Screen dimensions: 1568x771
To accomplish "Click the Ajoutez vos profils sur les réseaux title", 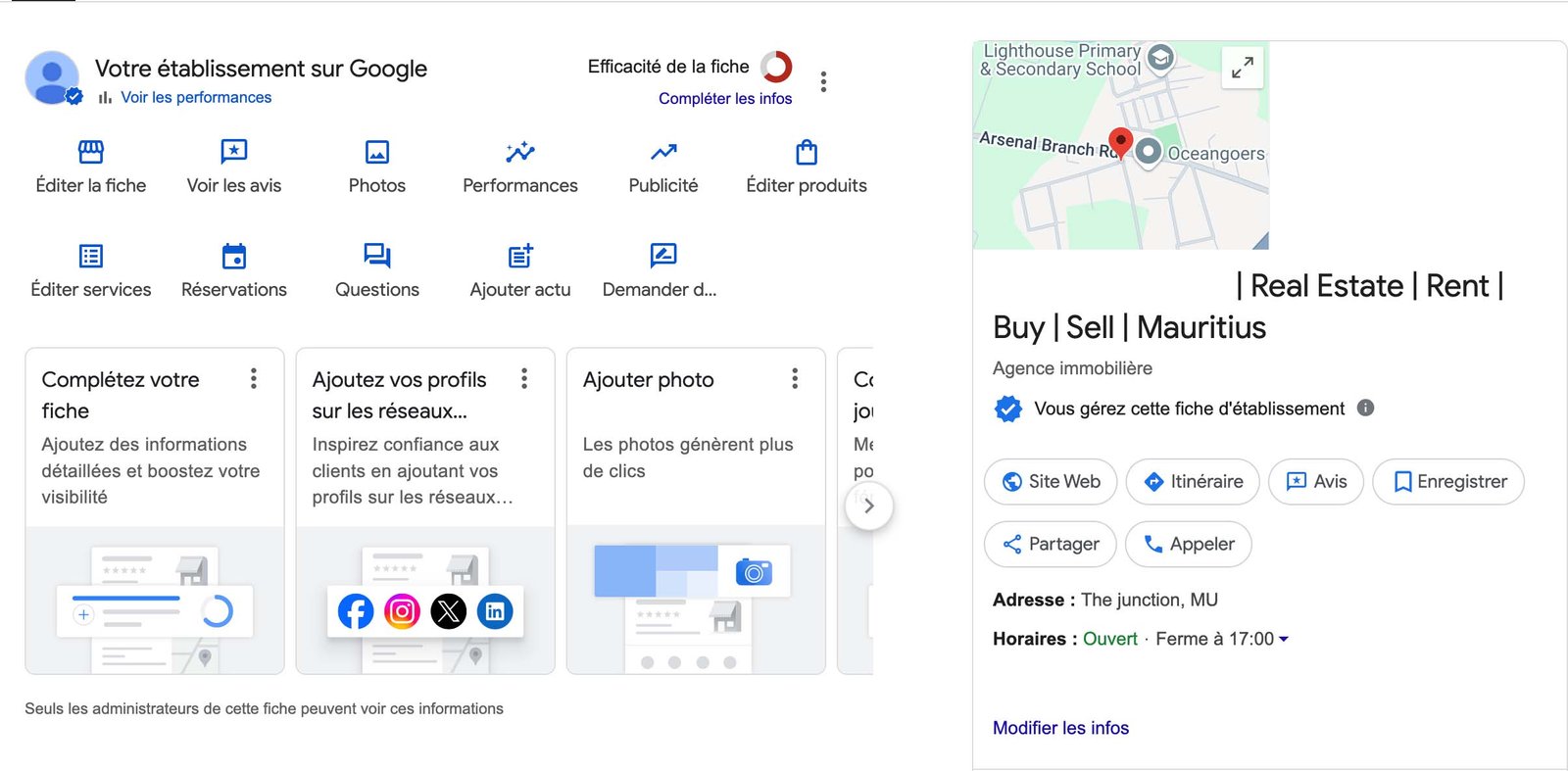I will click(399, 395).
